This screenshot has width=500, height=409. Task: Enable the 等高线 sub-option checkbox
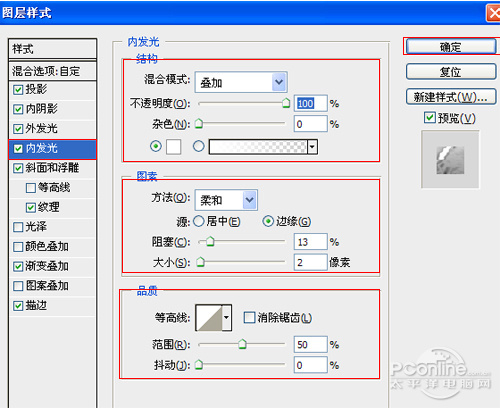point(31,188)
